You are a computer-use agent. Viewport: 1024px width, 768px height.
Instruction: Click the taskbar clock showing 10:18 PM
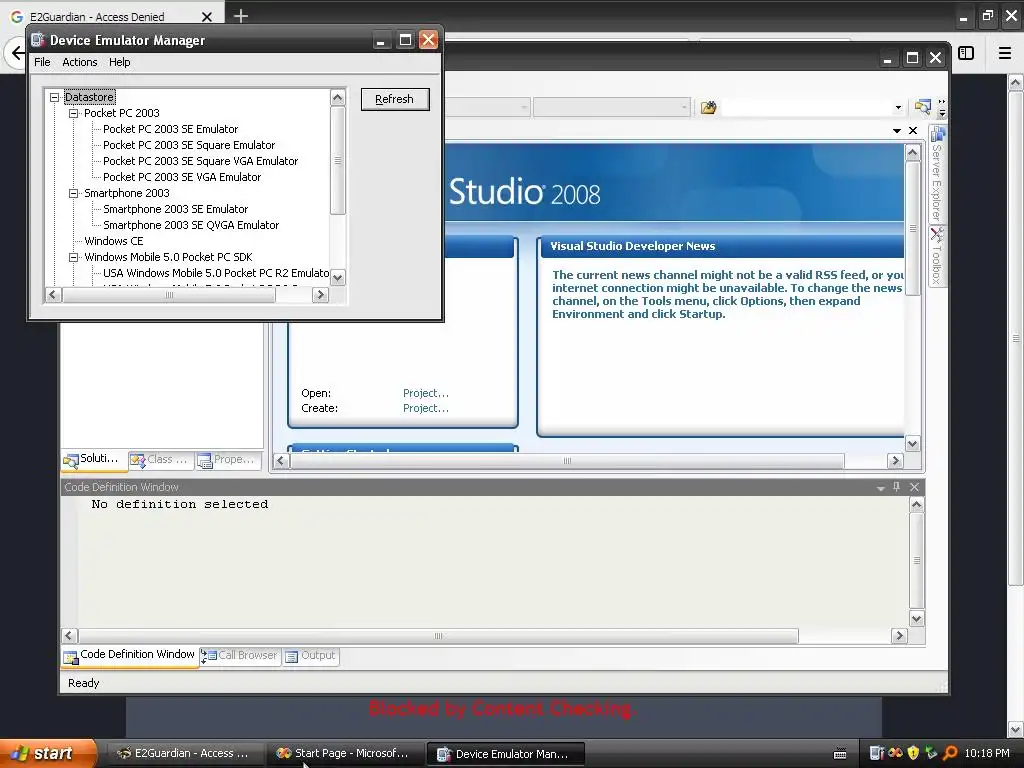point(987,754)
